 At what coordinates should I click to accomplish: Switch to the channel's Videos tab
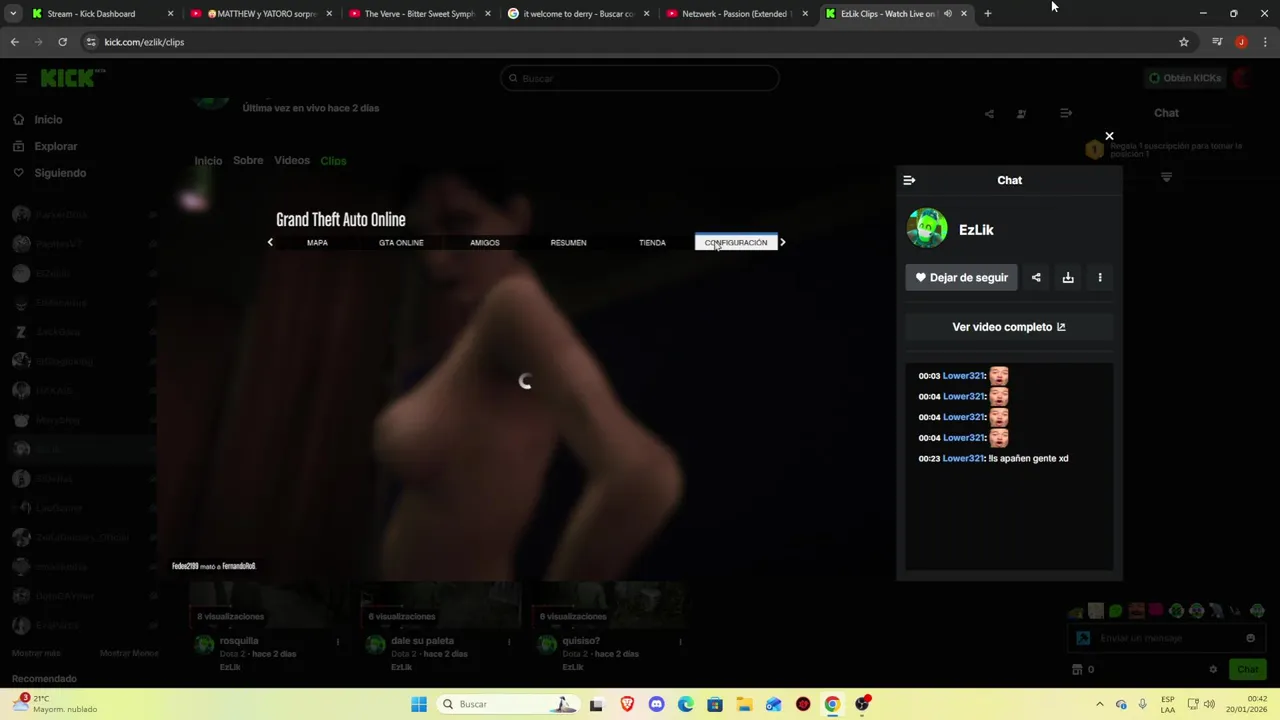click(x=292, y=160)
